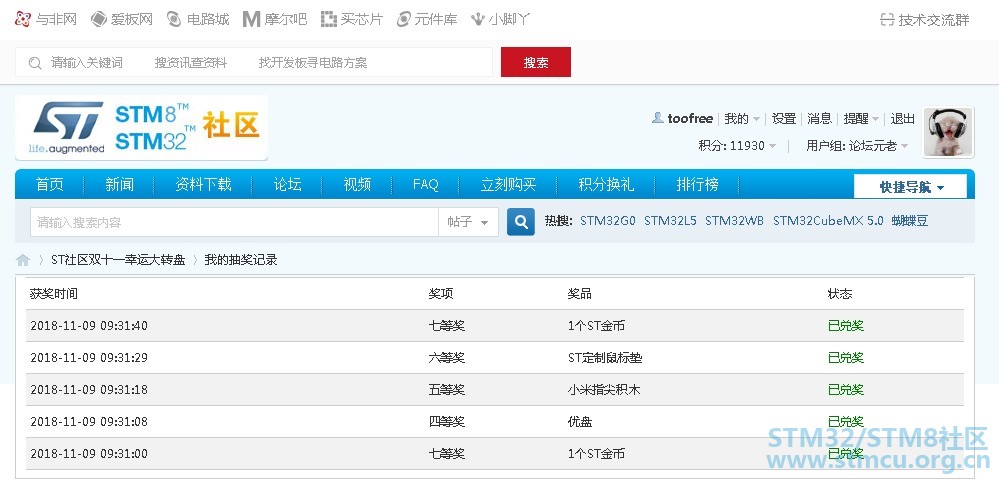Expand the 快捷导航 dropdown
Viewport: 999px width, 483px height.
(x=910, y=187)
